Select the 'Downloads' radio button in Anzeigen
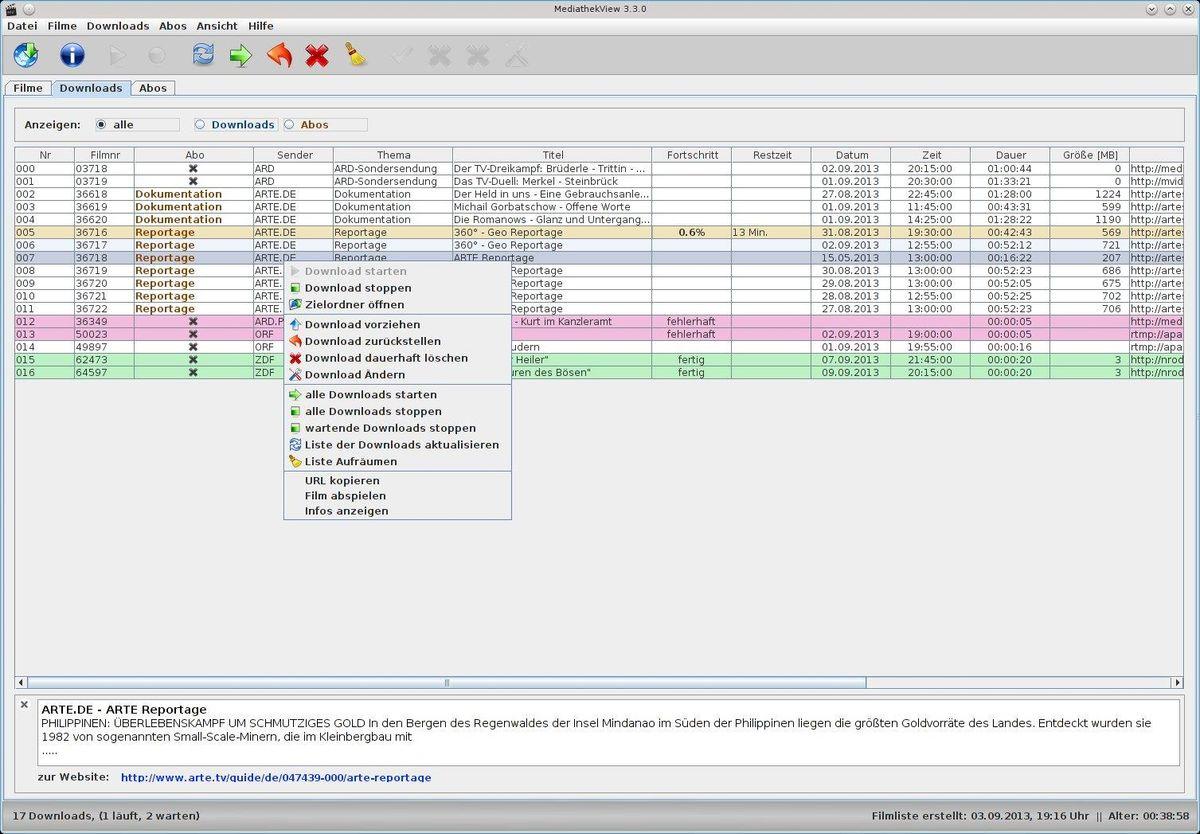1200x834 pixels. pos(200,125)
